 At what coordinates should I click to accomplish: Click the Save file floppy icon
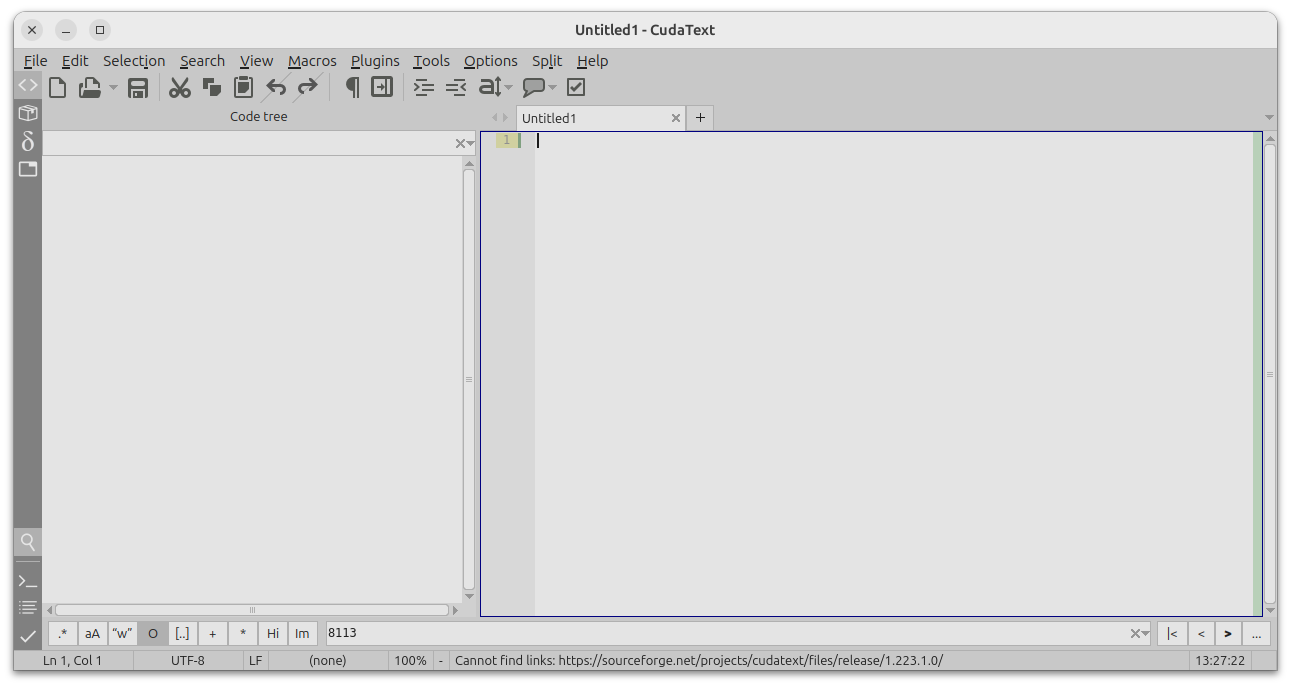pos(138,88)
